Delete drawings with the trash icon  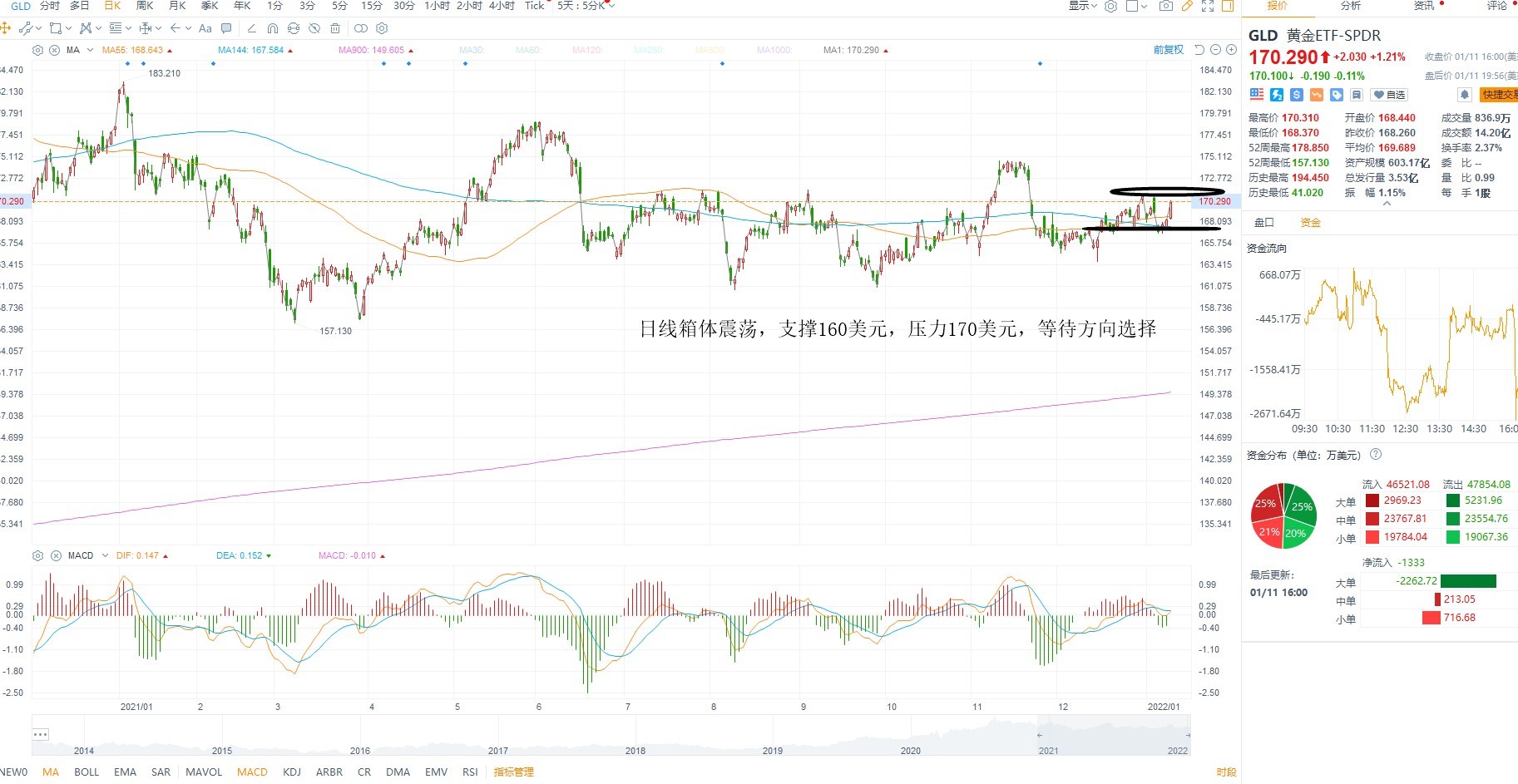335,28
